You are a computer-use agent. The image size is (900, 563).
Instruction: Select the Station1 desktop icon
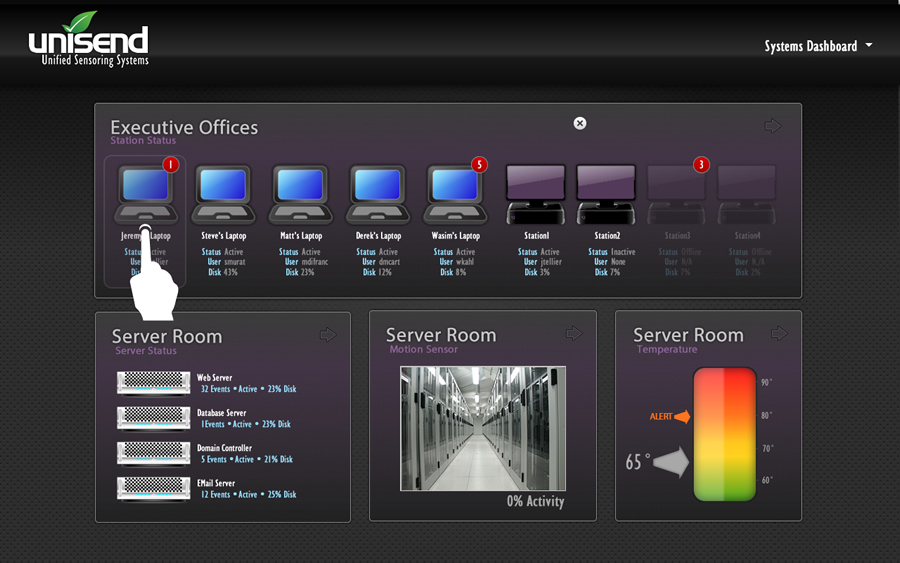537,194
